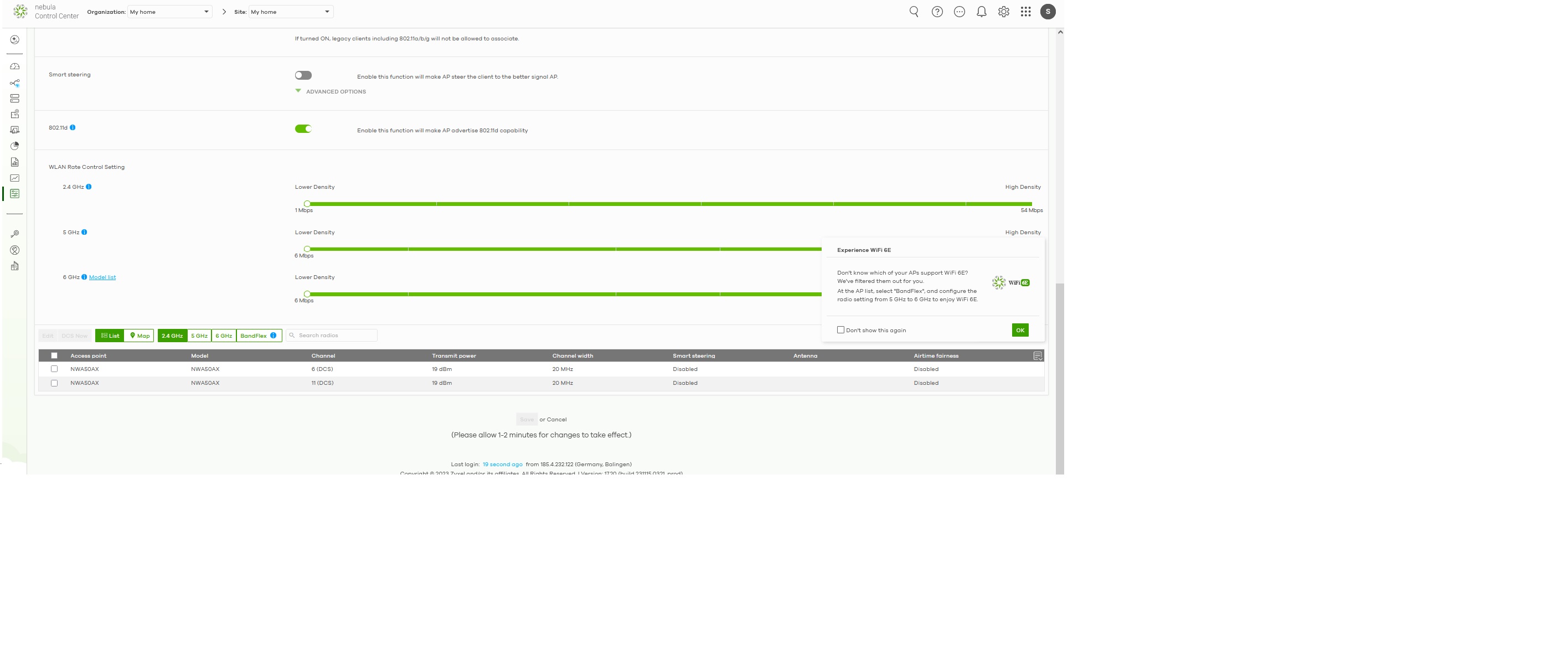The height and width of the screenshot is (660, 1568).
Task: Select the BandFlex tab
Action: 254,336
